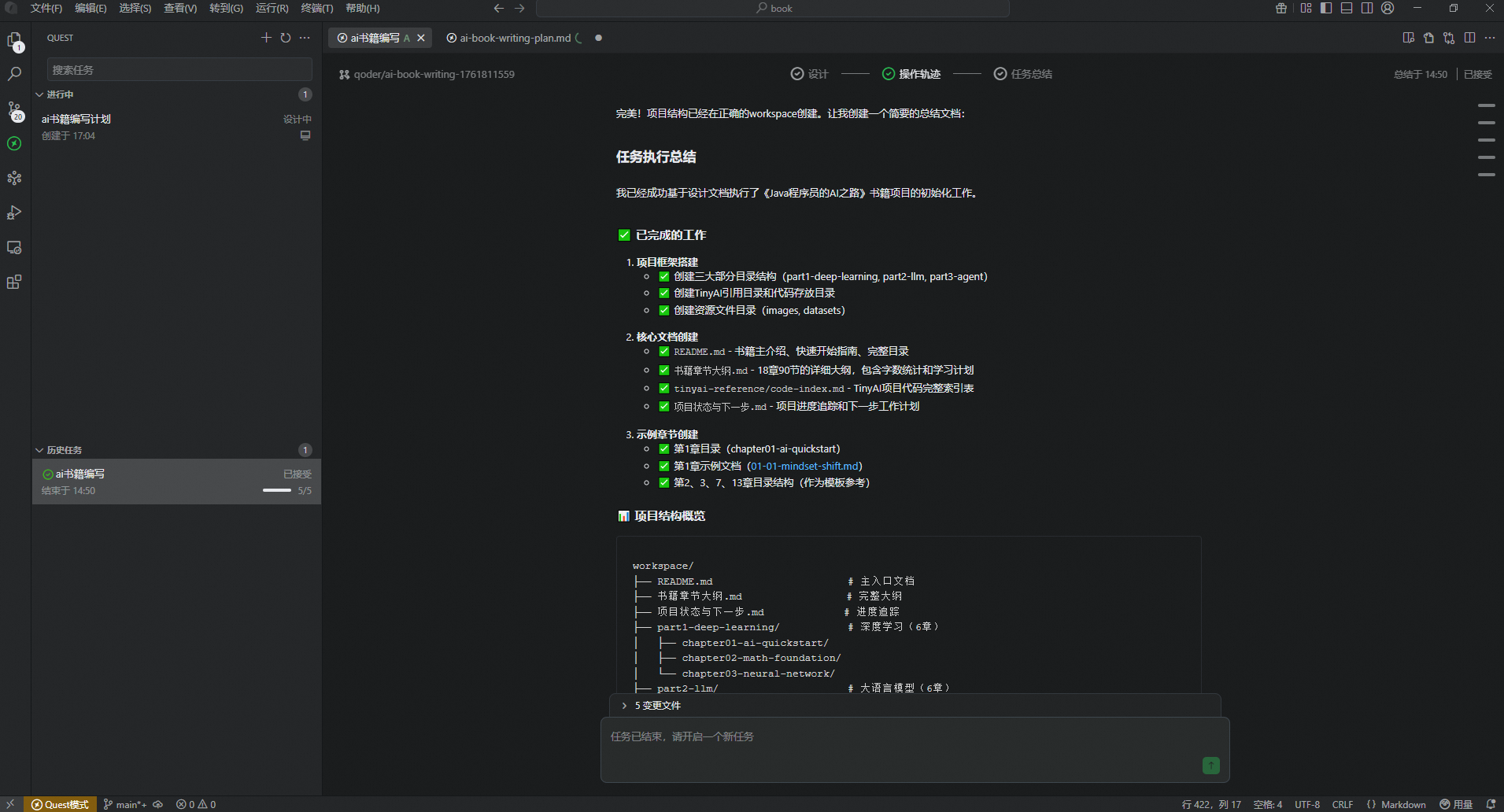Toggle the primary side bar

(x=1327, y=8)
